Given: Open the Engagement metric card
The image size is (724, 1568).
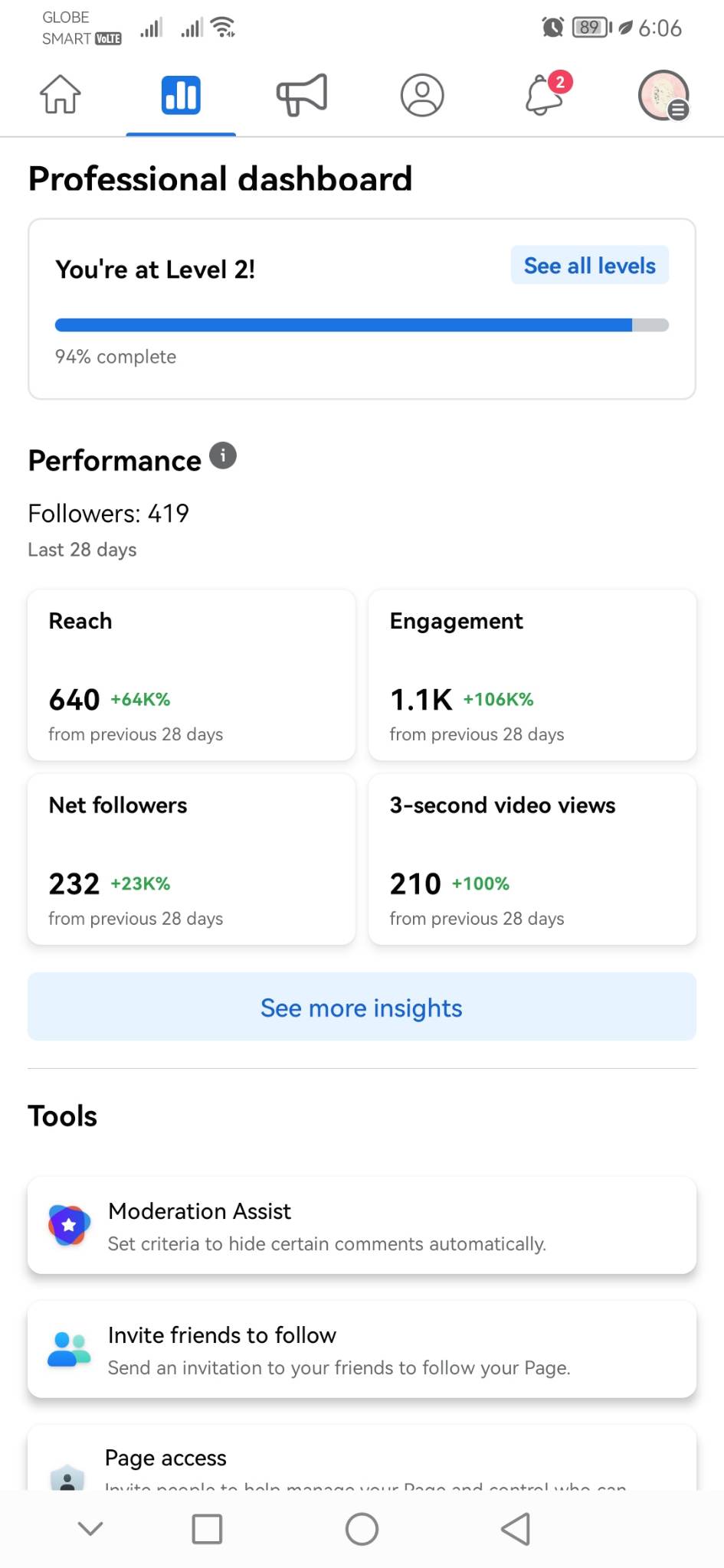Looking at the screenshot, I should coord(532,675).
